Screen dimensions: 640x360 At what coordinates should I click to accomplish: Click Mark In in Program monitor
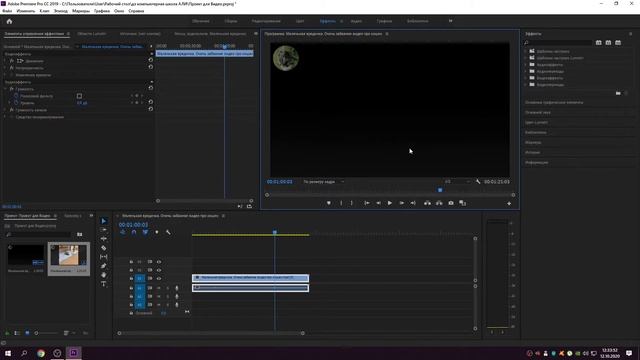click(341, 203)
